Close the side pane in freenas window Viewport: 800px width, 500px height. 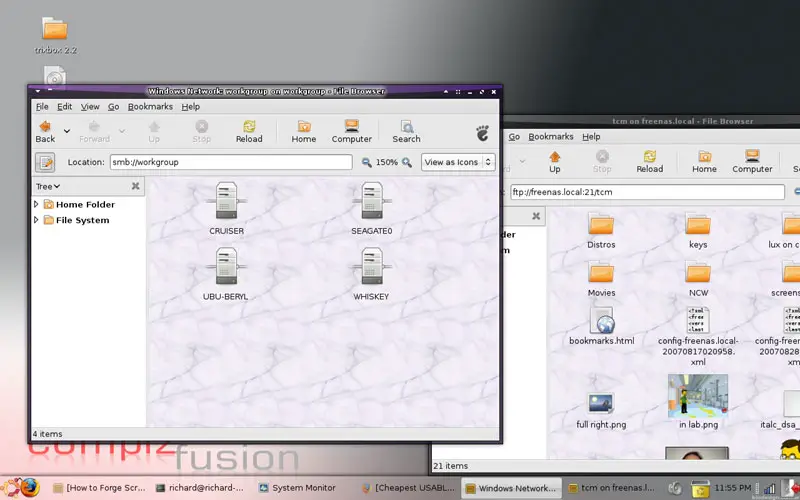click(536, 216)
